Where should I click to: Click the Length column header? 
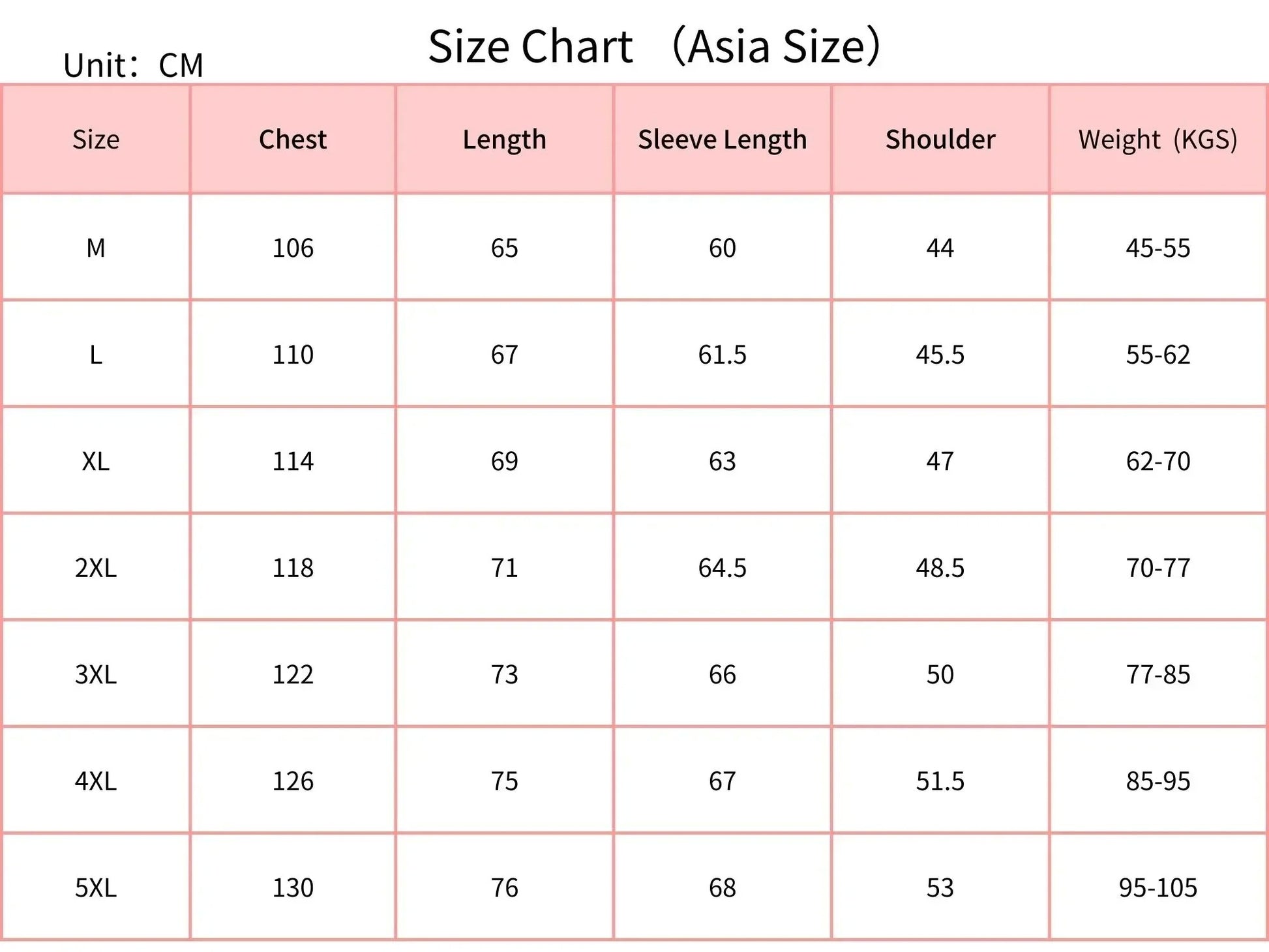[x=504, y=140]
